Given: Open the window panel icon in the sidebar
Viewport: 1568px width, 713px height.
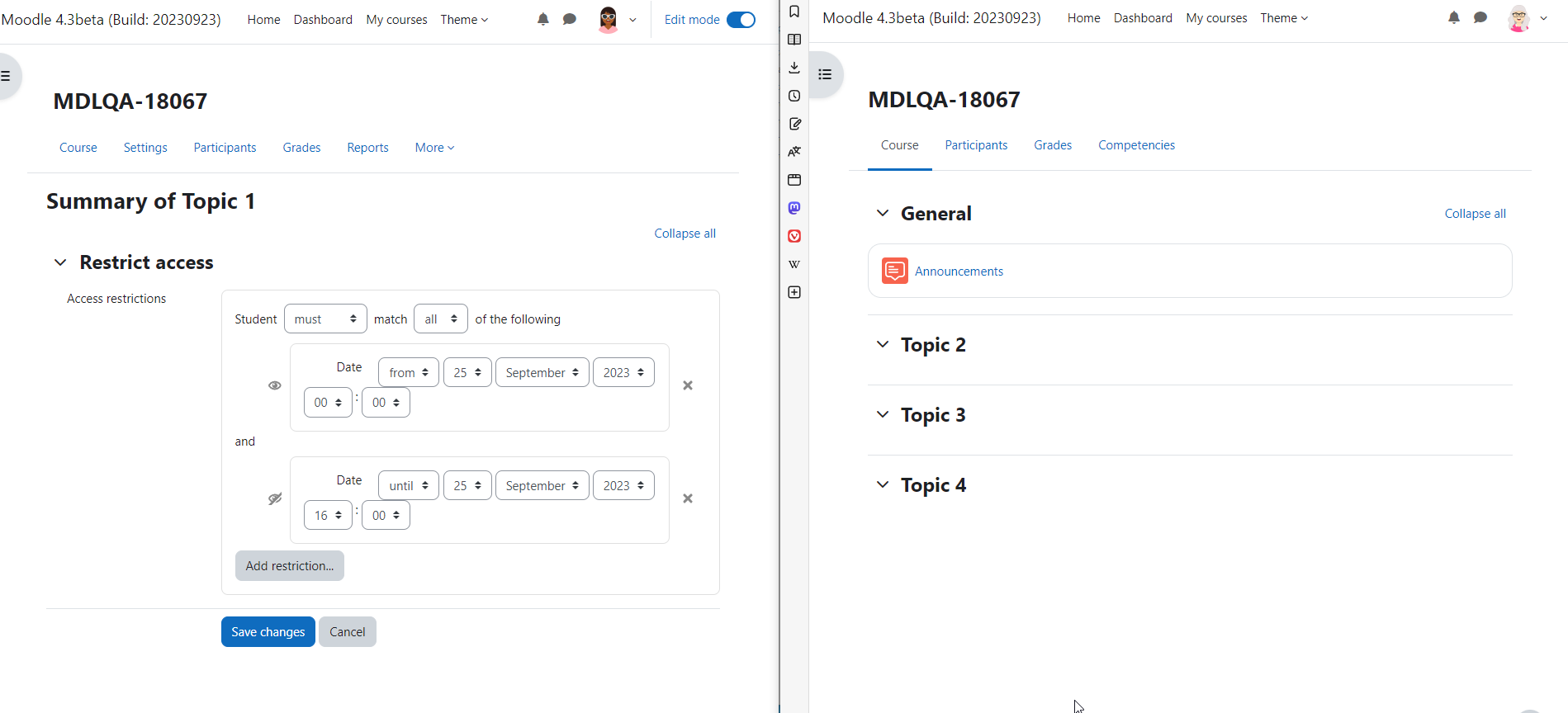Looking at the screenshot, I should [794, 180].
